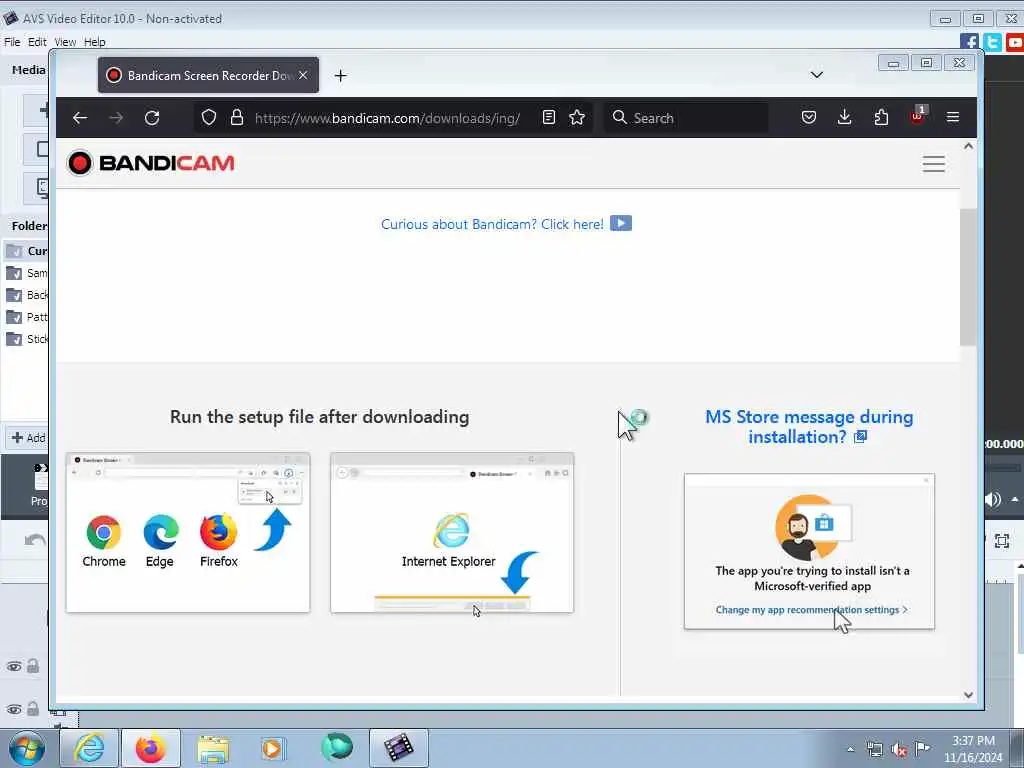This screenshot has width=1024, height=768.
Task: Click the uBlock Origin extension icon
Action: tap(918, 116)
